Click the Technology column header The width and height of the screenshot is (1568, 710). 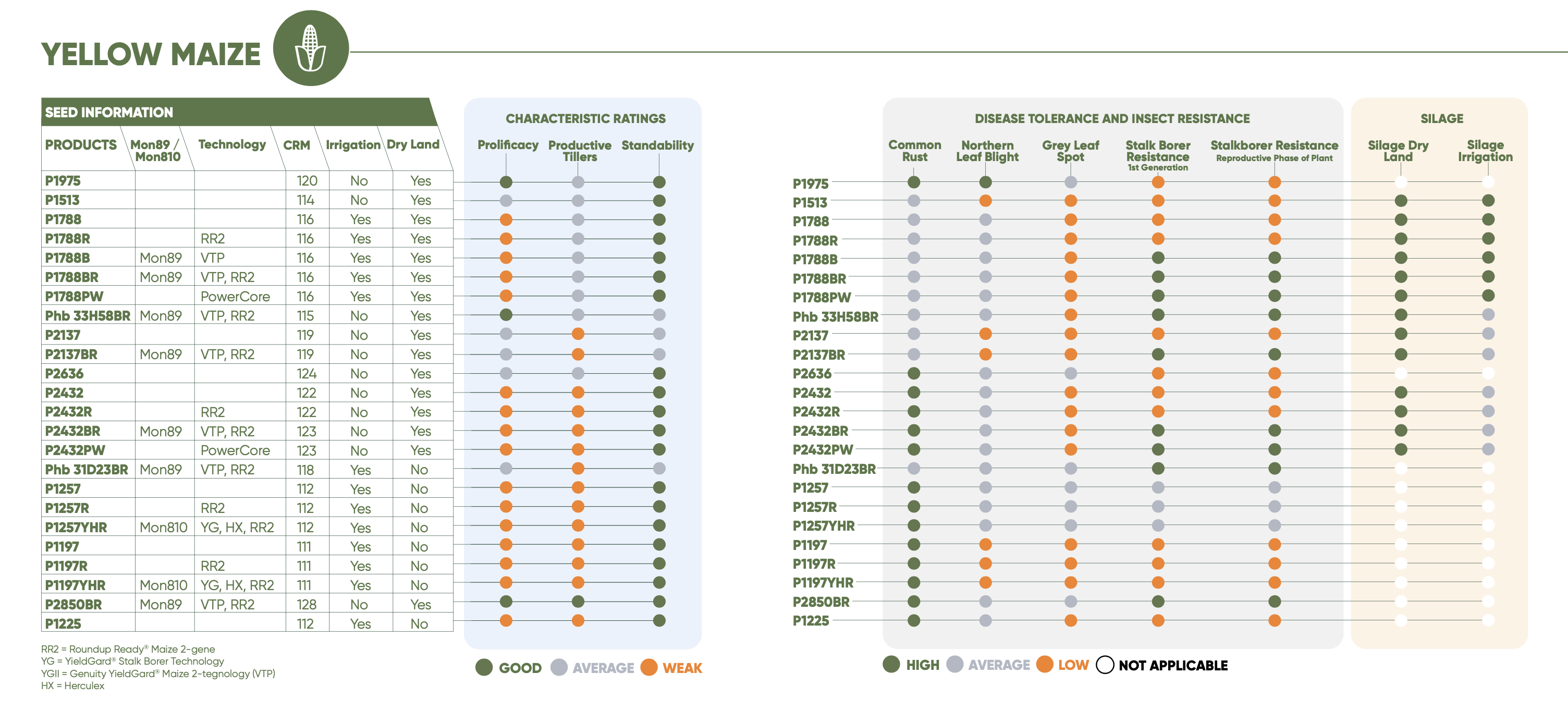(232, 144)
